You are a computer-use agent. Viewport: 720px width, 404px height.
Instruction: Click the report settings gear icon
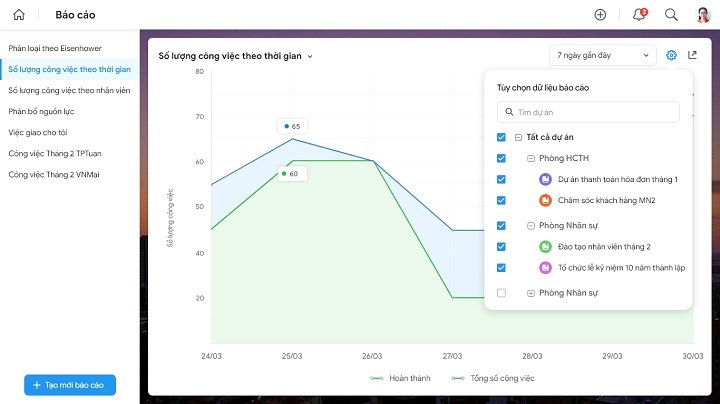tap(671, 55)
